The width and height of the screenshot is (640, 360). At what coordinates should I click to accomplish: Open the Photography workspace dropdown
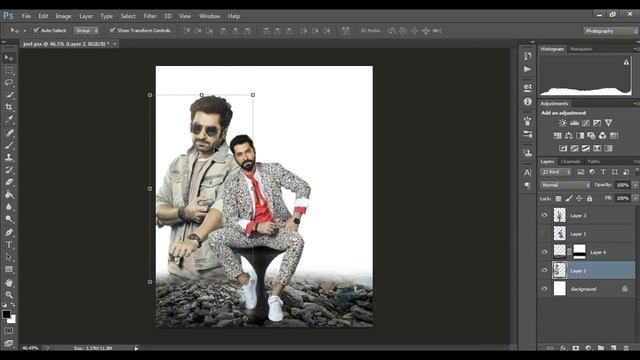[x=610, y=31]
